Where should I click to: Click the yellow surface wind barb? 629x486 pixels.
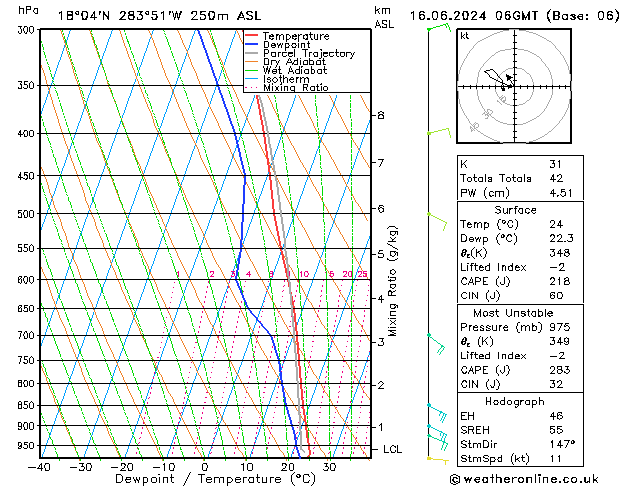(438, 460)
